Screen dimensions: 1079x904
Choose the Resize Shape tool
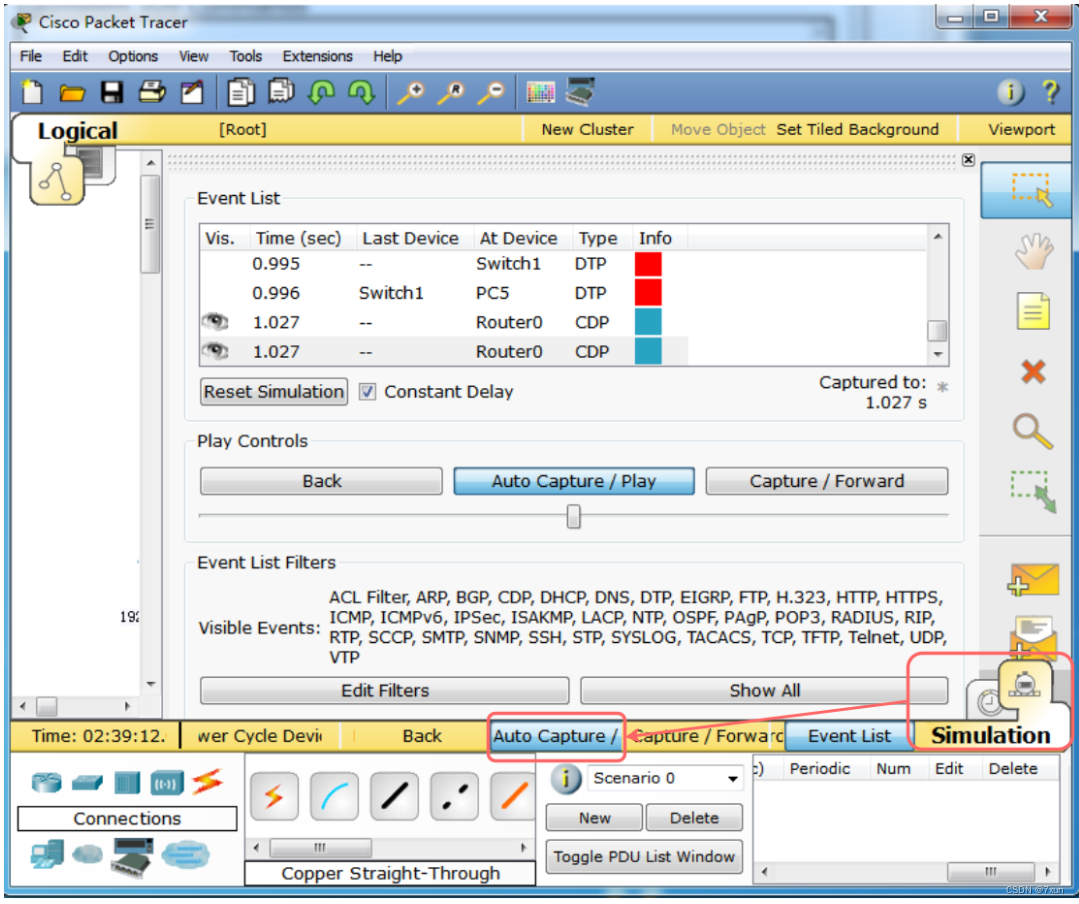tap(1033, 491)
